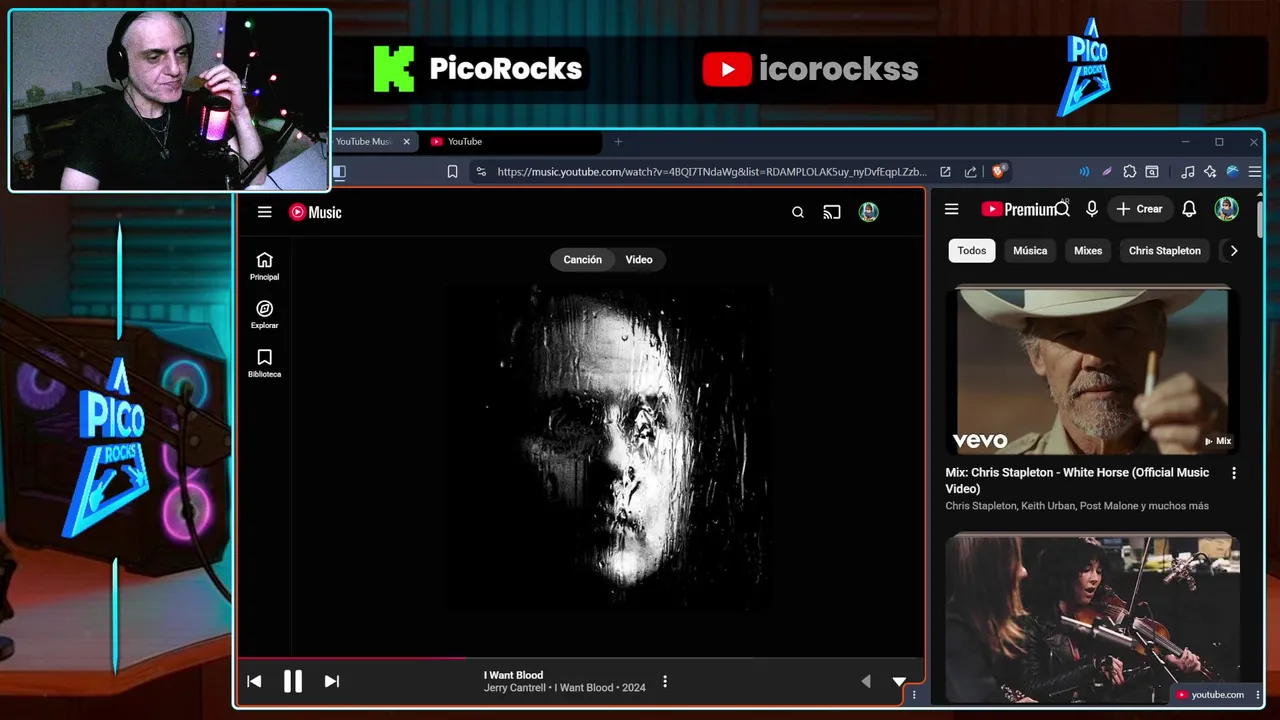Click the YouTube page scrollbar
The image size is (1280, 720).
pyautogui.click(x=1260, y=217)
